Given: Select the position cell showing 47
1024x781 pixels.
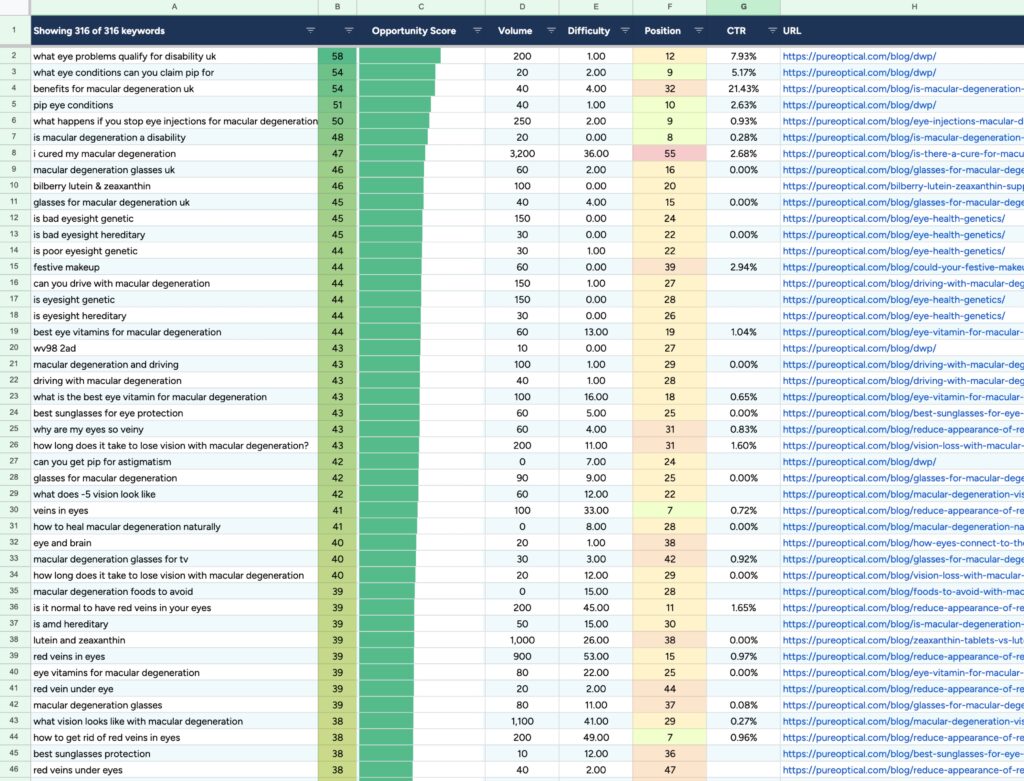Looking at the screenshot, I should point(670,770).
